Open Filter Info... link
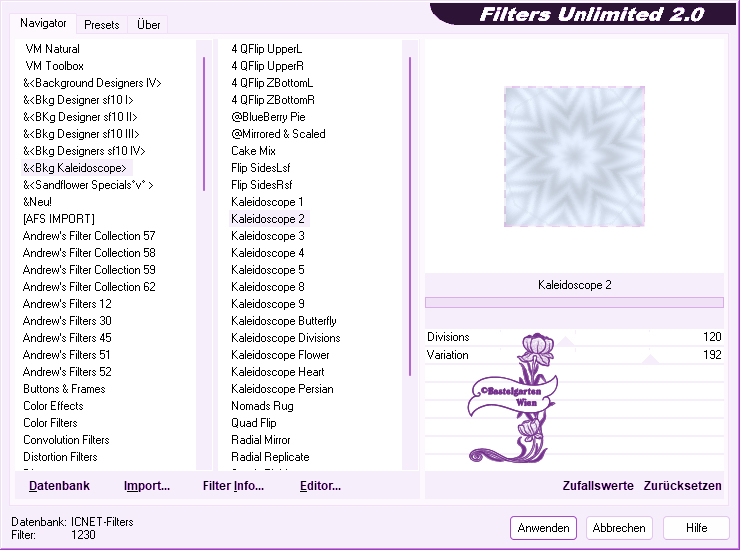The height and width of the screenshot is (550, 740). [233, 486]
